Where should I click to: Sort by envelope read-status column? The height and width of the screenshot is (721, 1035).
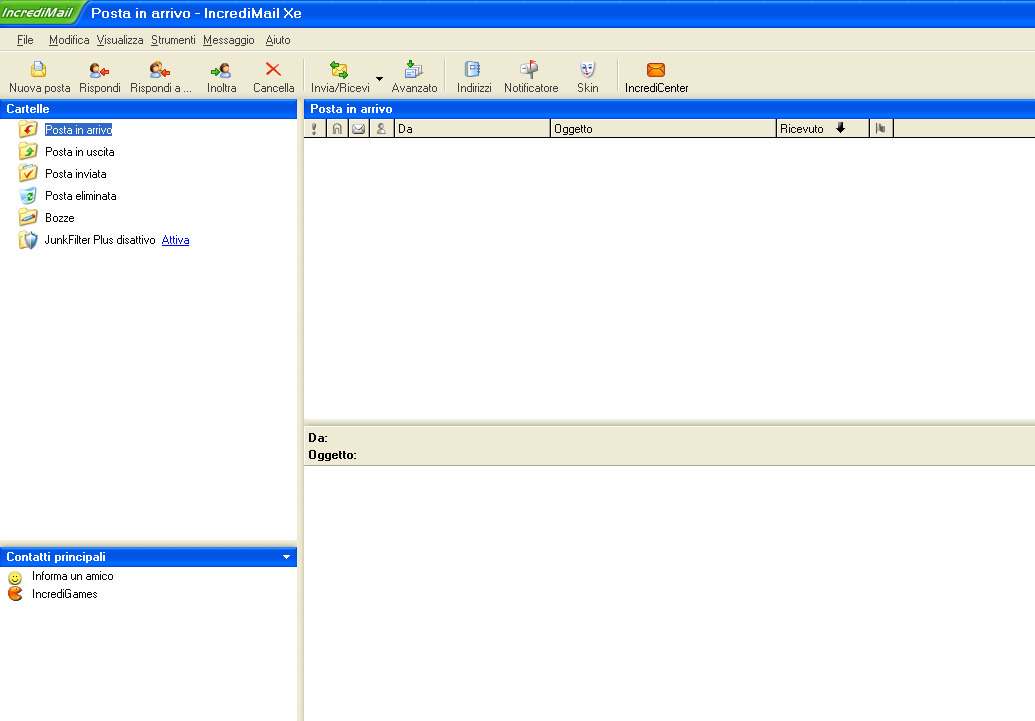coord(358,129)
